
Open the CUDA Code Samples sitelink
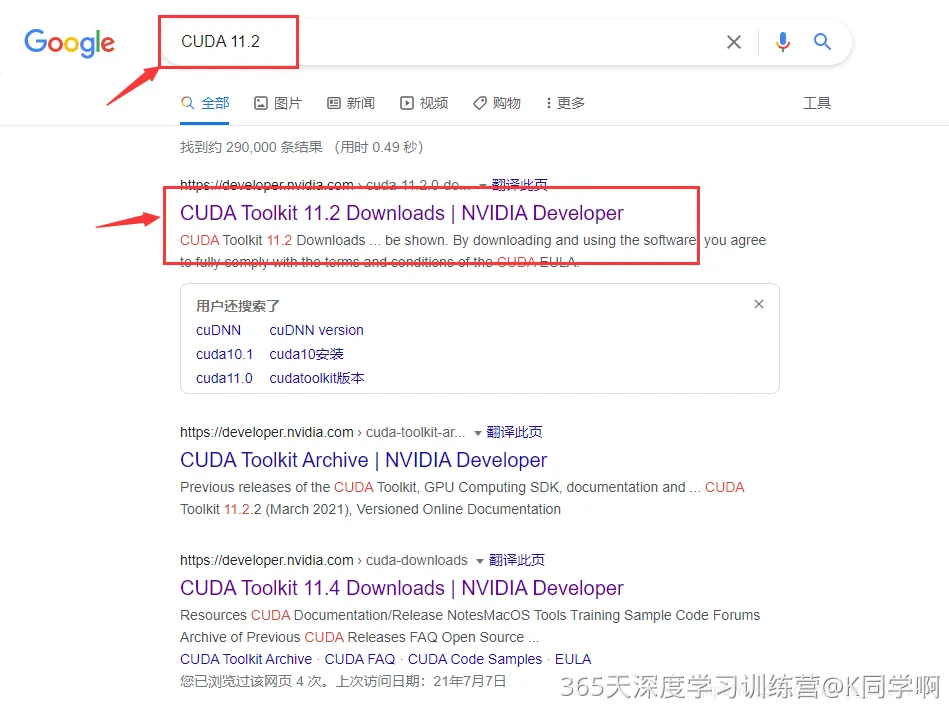click(x=475, y=659)
